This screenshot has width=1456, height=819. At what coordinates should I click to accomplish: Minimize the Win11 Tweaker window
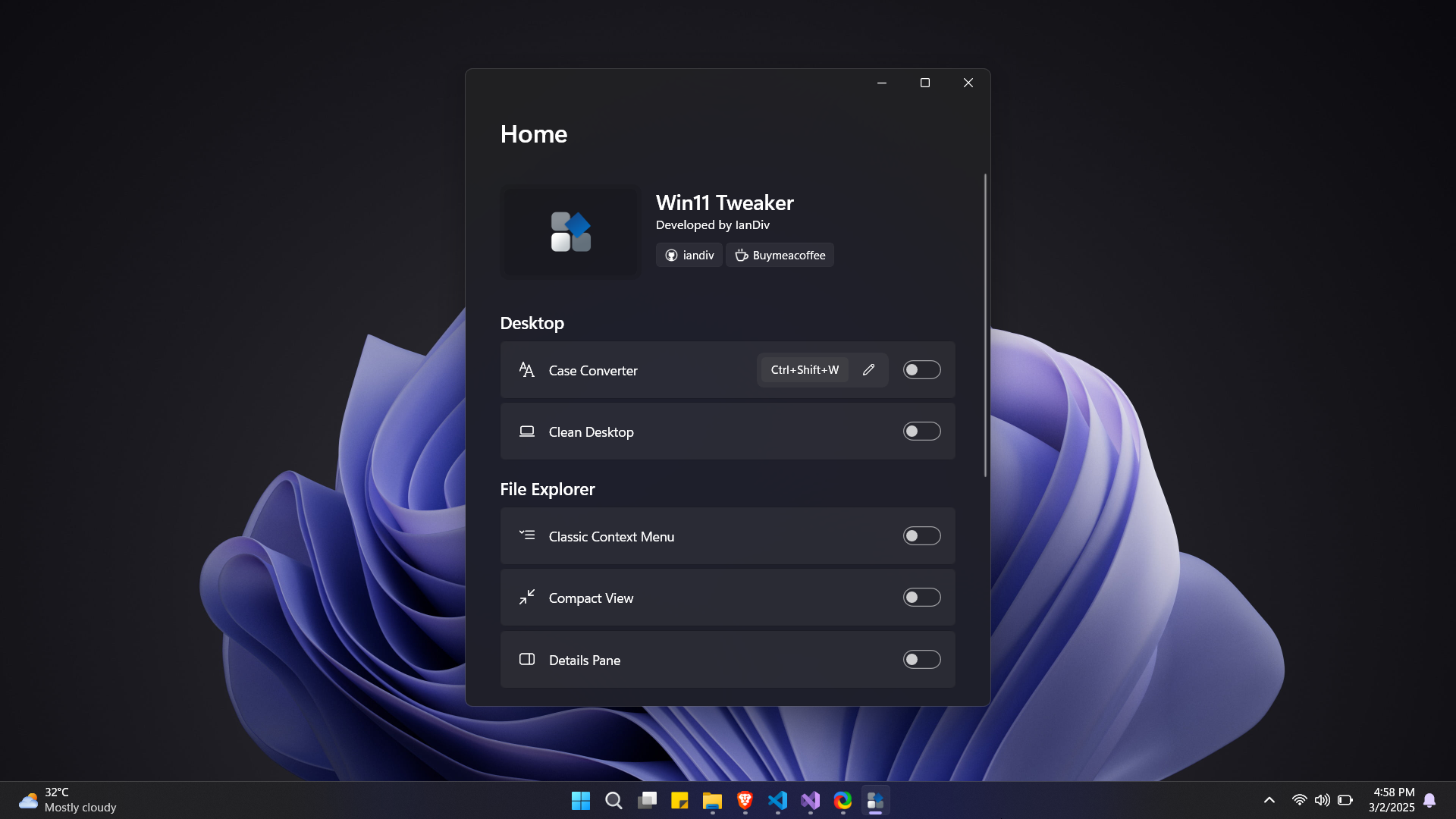click(x=881, y=83)
